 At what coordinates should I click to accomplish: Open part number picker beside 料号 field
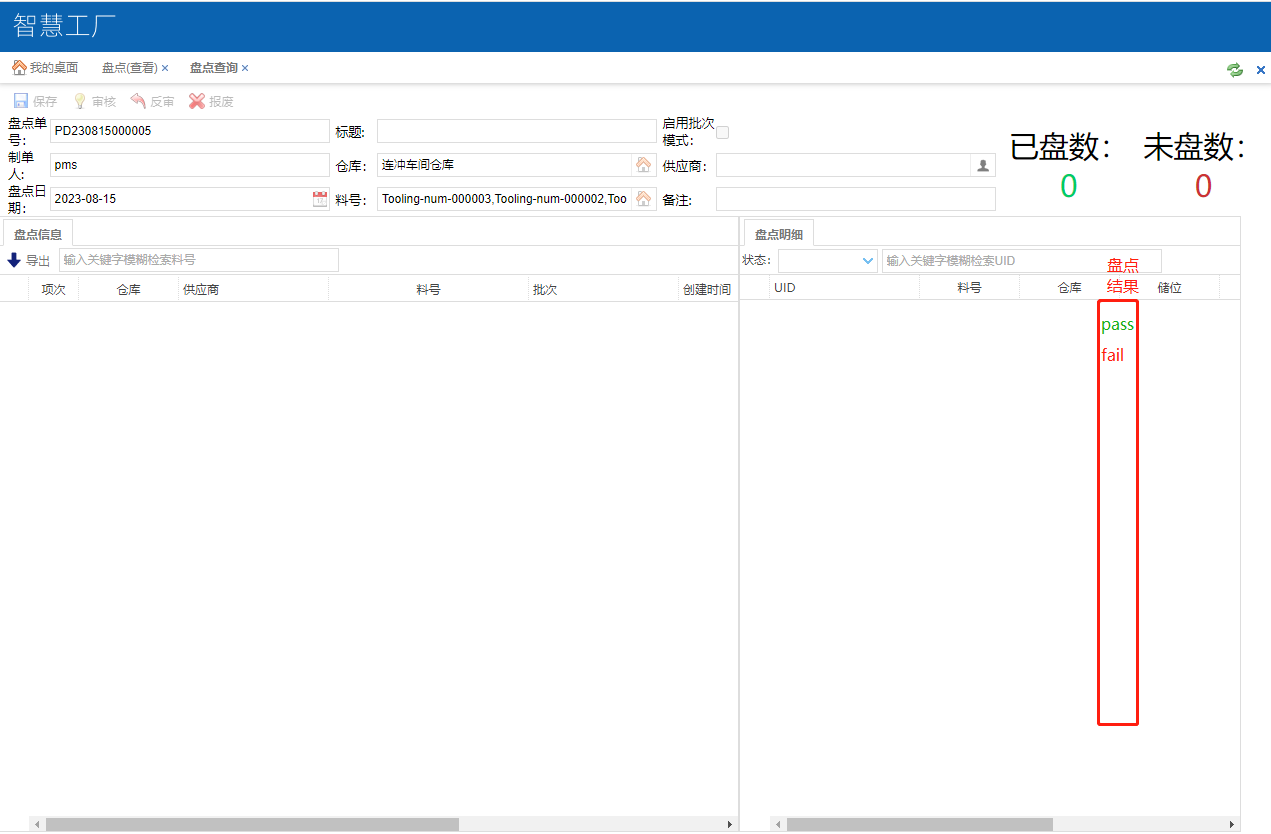click(643, 199)
